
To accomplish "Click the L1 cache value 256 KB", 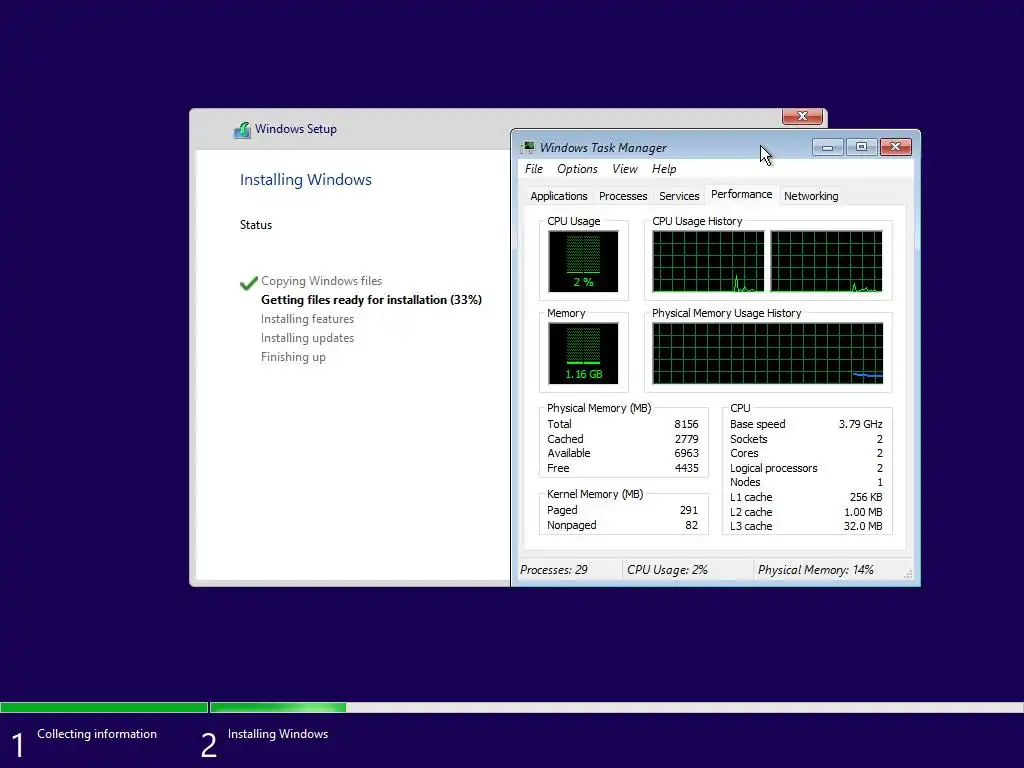I will (x=866, y=497).
